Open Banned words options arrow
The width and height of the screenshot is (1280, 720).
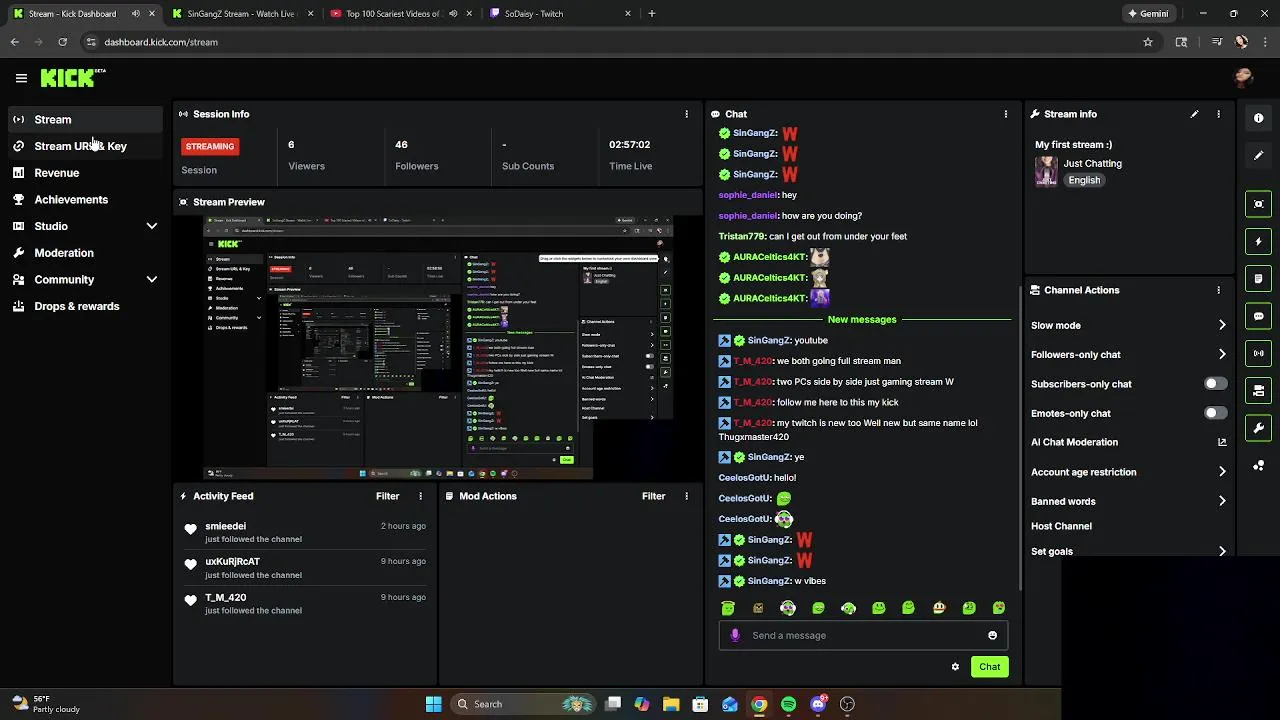pyautogui.click(x=1222, y=501)
